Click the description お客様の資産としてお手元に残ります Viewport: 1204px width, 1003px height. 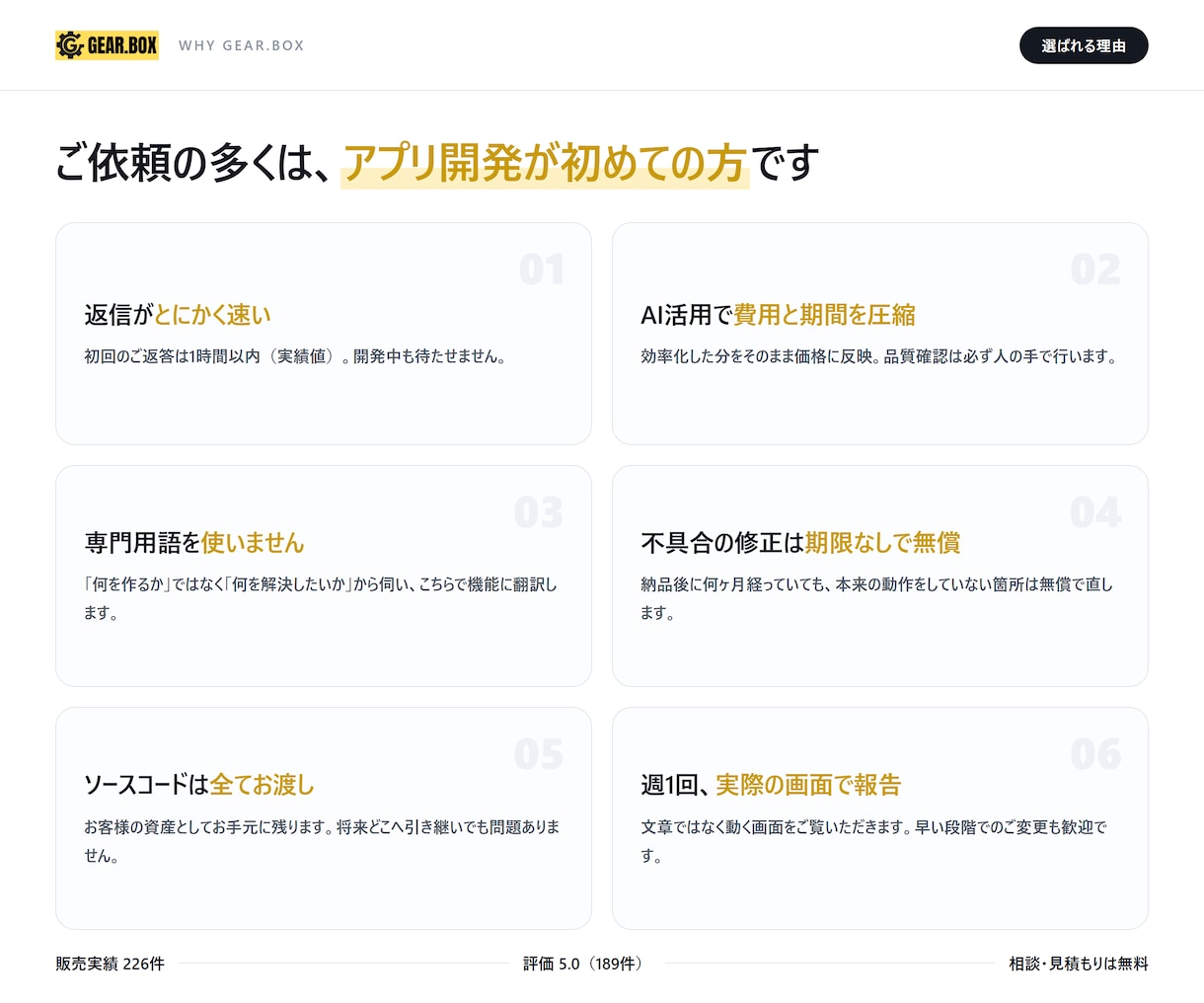point(322,841)
